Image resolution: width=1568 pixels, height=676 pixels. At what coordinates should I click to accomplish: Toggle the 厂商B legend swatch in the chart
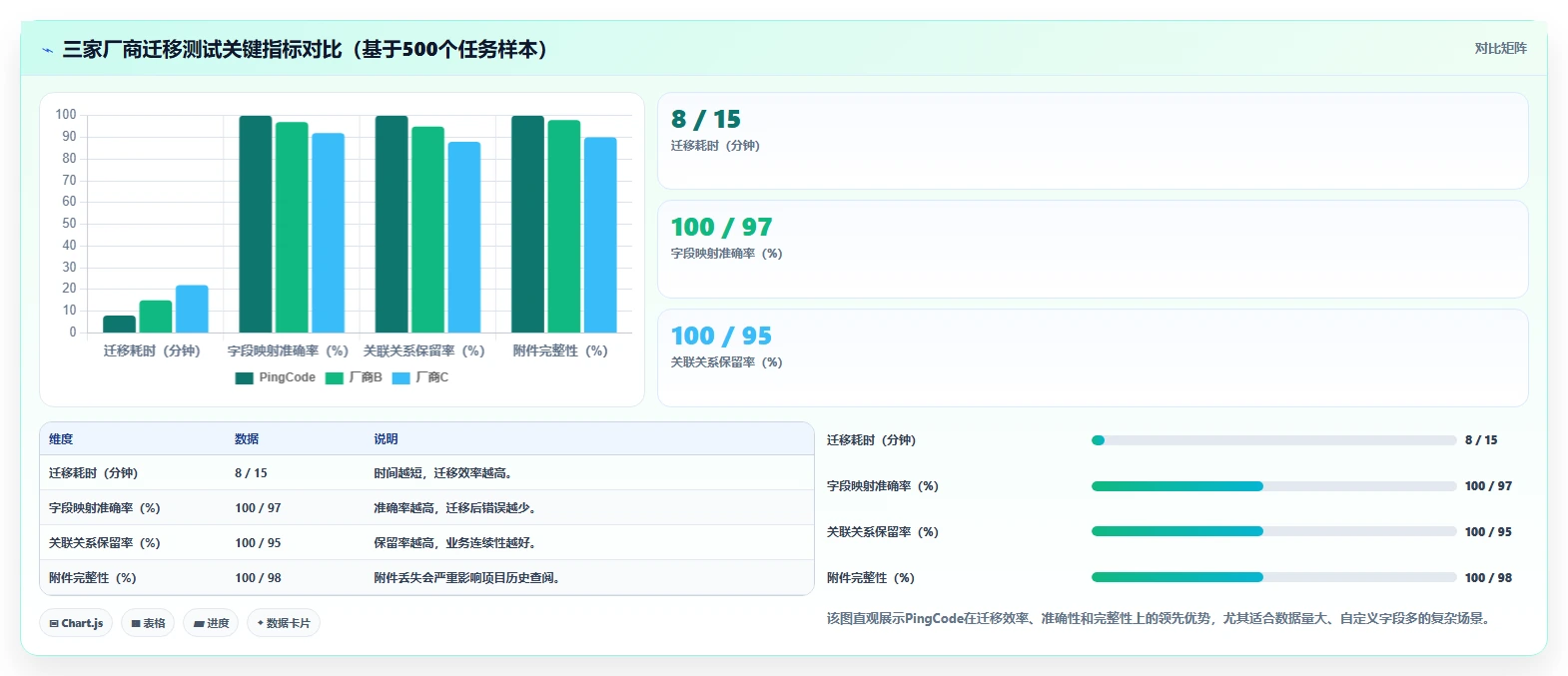coord(335,377)
